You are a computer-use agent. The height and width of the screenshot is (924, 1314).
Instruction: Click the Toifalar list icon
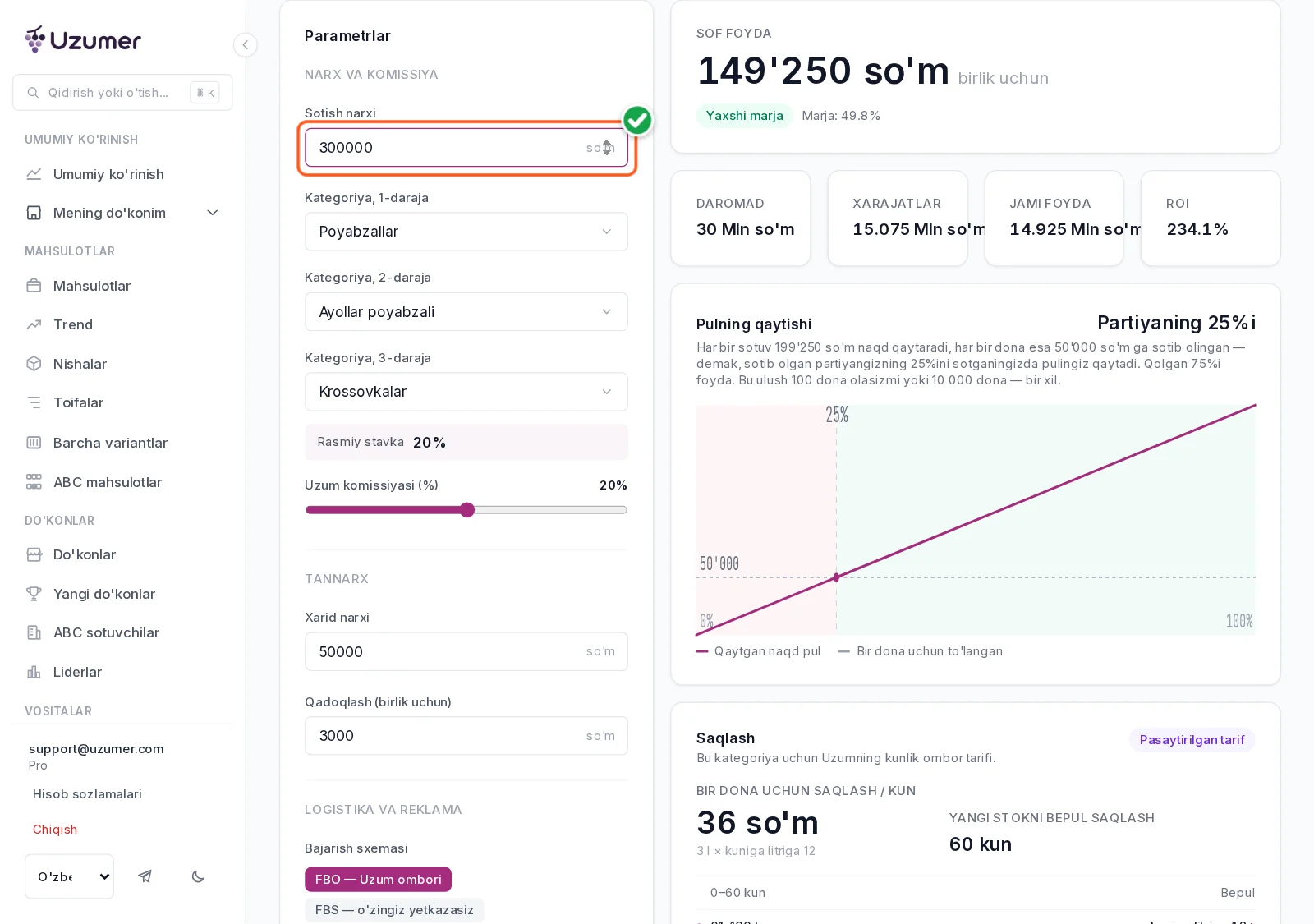click(x=34, y=402)
